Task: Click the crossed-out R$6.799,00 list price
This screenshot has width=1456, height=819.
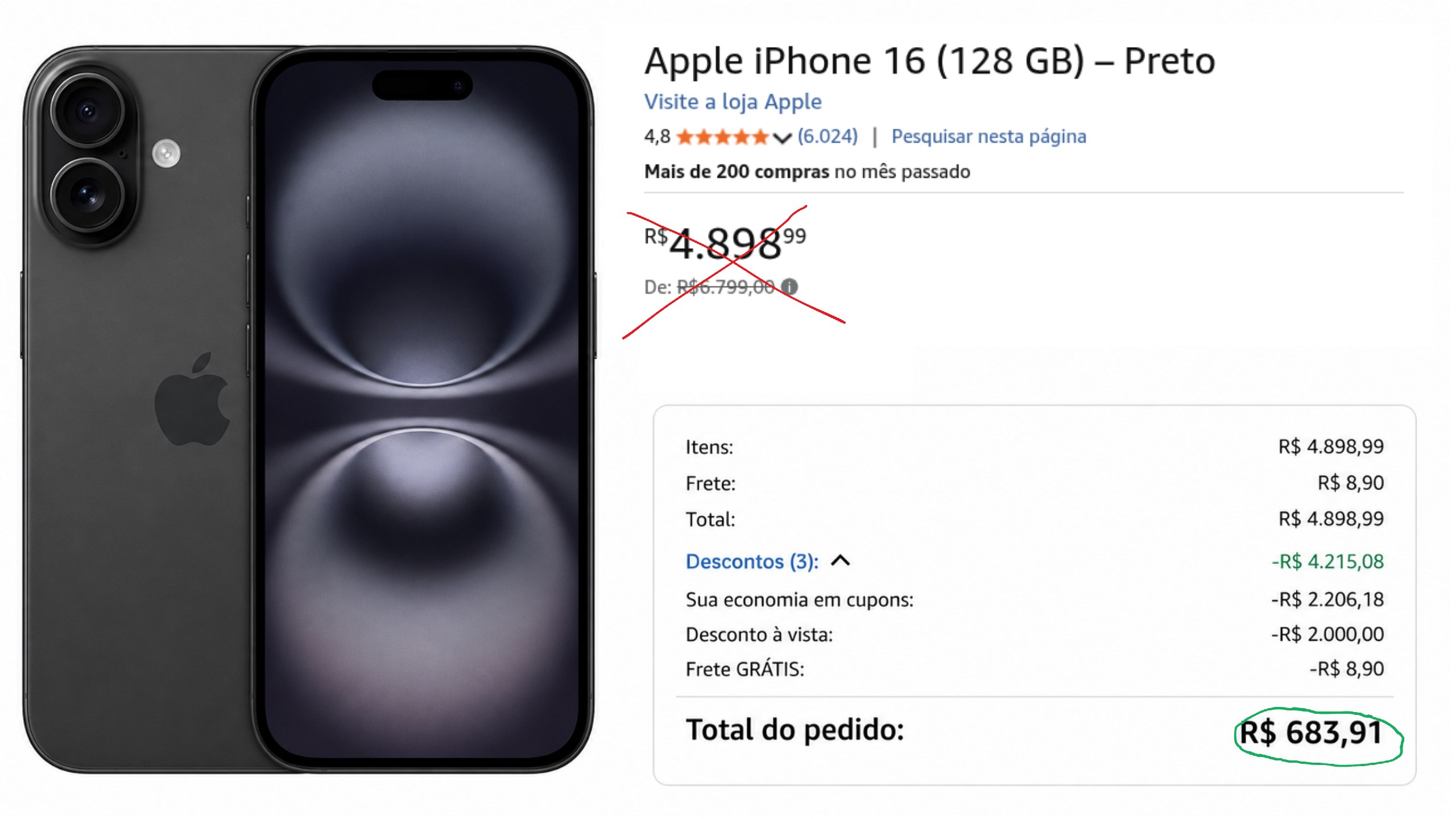Action: (726, 287)
